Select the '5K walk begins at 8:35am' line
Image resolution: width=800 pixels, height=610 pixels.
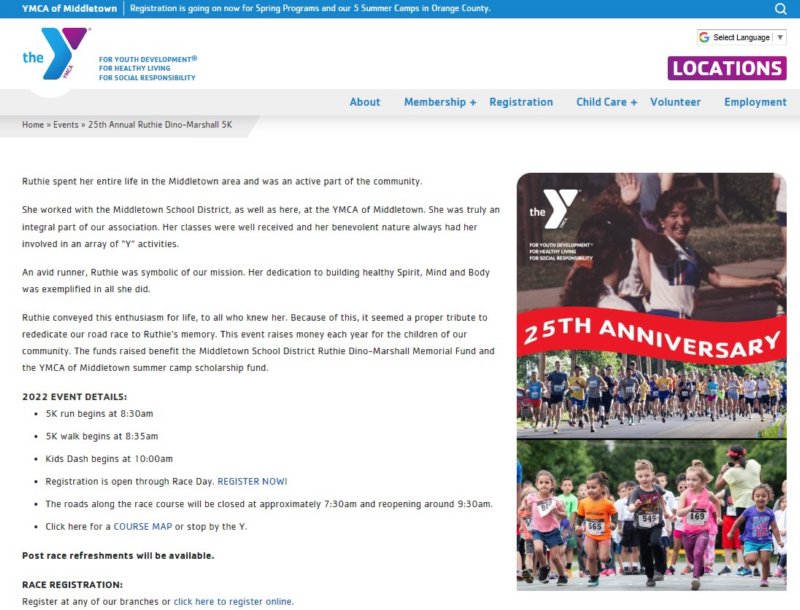[x=102, y=436]
